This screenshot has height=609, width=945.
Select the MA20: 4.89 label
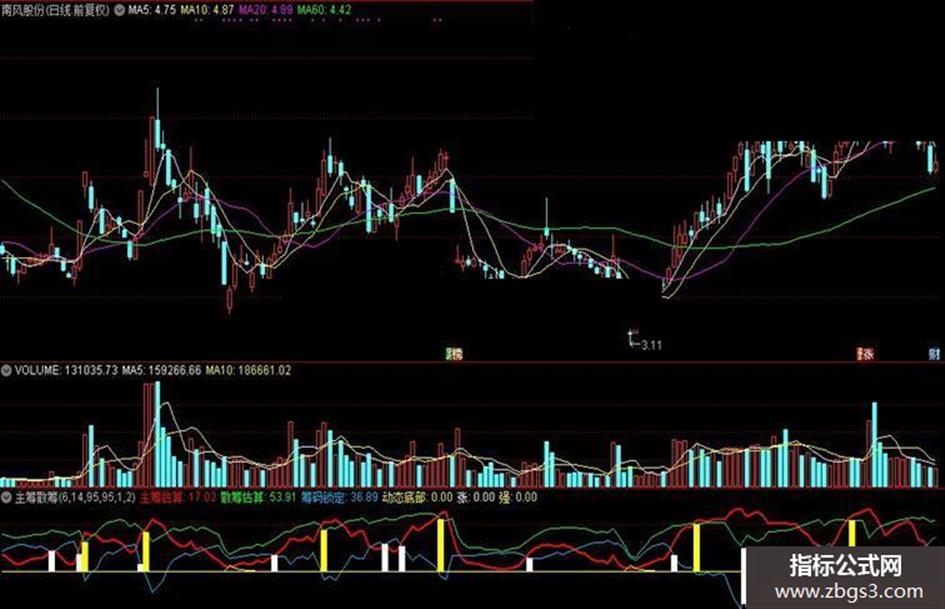pos(266,10)
